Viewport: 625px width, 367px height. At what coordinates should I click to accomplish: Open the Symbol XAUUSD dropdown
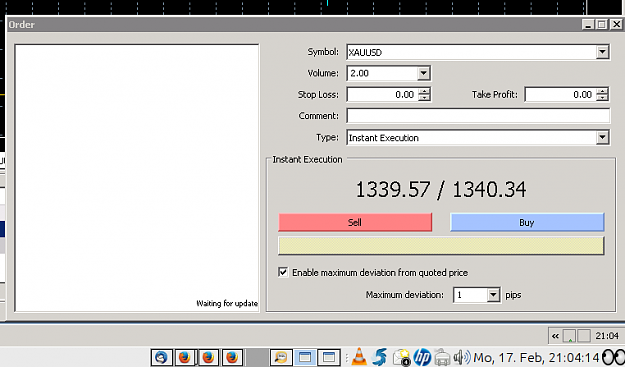point(602,52)
